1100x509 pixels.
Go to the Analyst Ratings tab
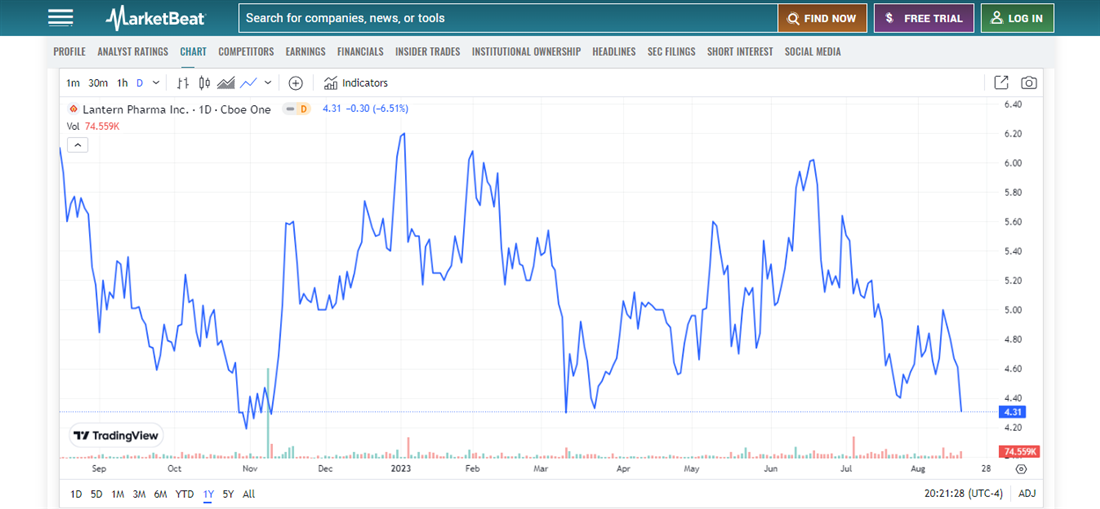click(x=133, y=52)
